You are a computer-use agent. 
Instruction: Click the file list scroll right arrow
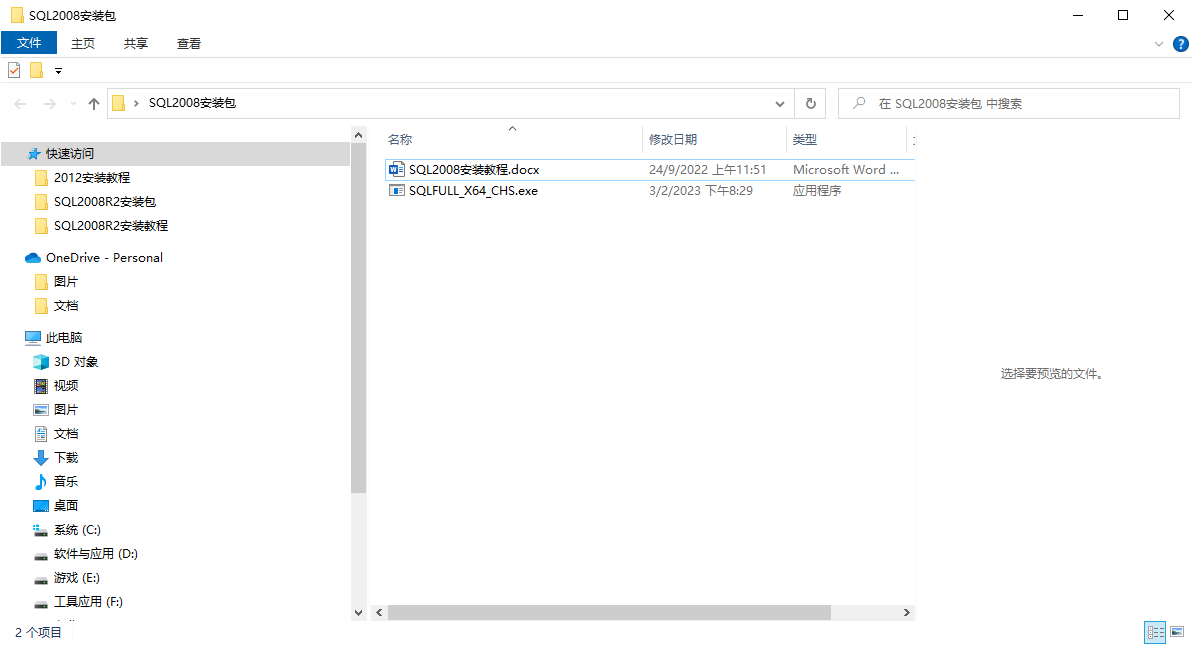coord(906,612)
